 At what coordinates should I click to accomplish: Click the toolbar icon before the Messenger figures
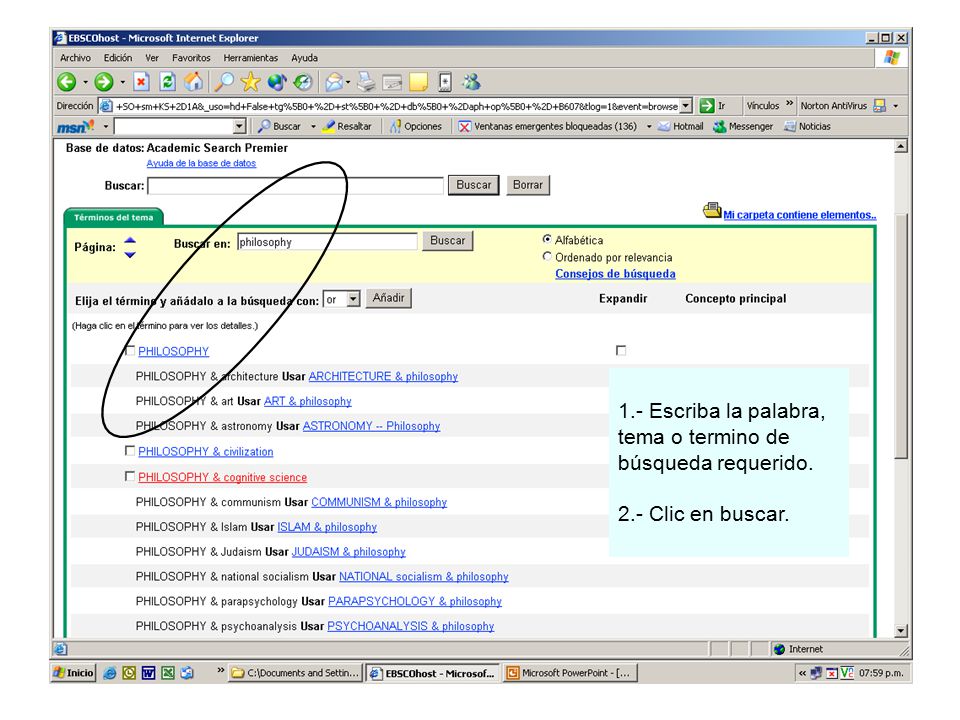click(x=445, y=81)
